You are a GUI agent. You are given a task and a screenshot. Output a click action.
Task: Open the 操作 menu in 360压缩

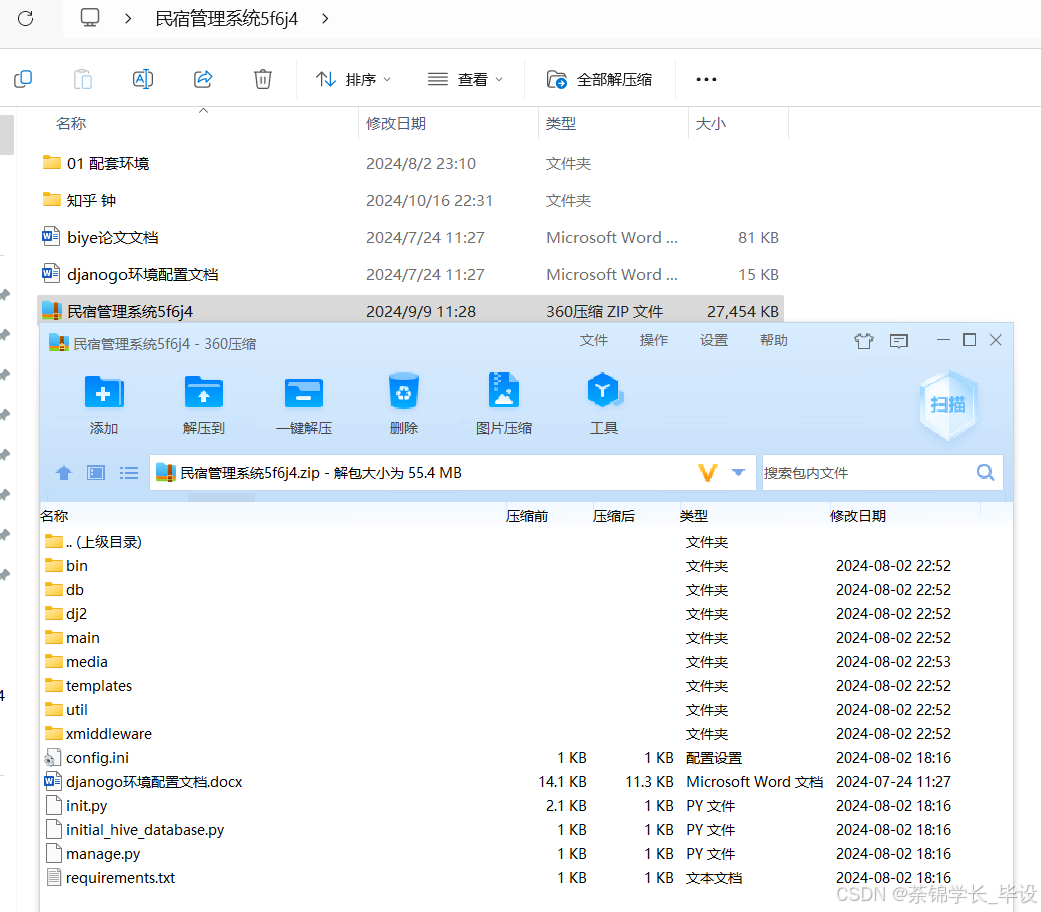pos(654,340)
